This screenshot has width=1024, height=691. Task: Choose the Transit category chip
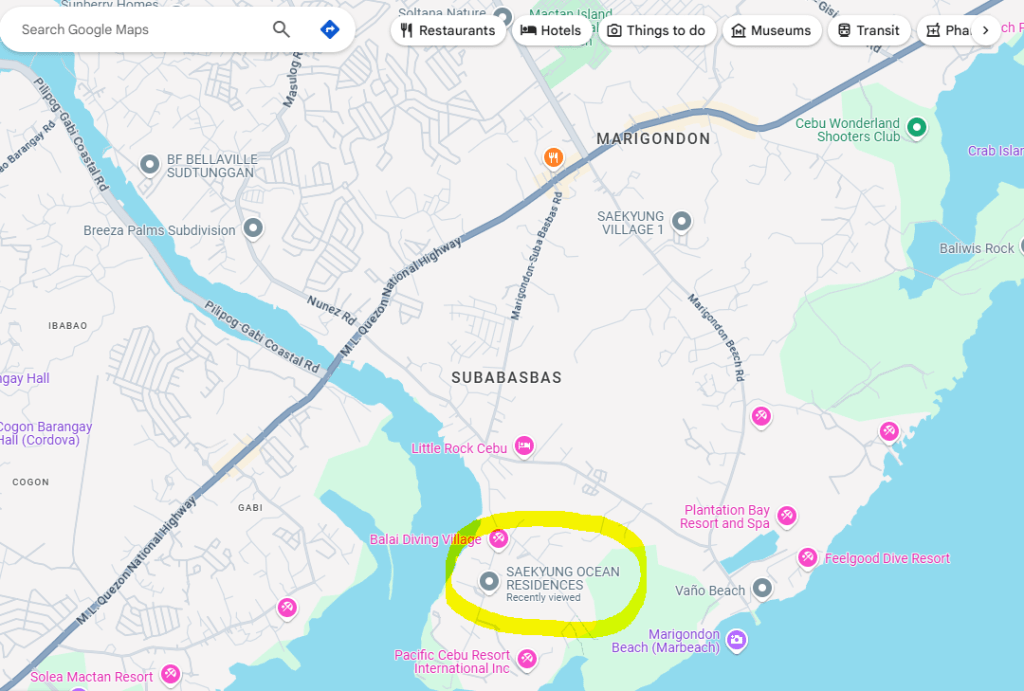click(869, 30)
